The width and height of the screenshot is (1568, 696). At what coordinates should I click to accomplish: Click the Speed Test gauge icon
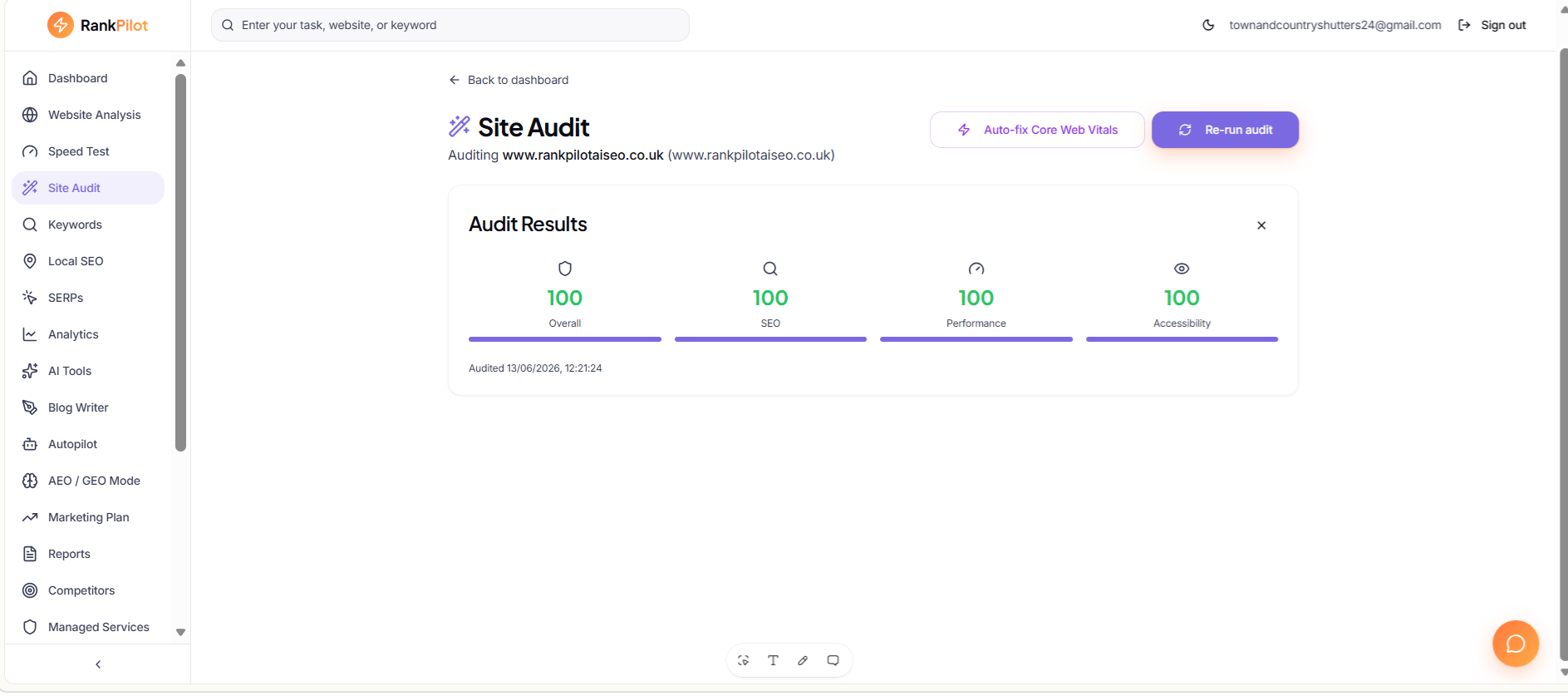click(x=30, y=151)
